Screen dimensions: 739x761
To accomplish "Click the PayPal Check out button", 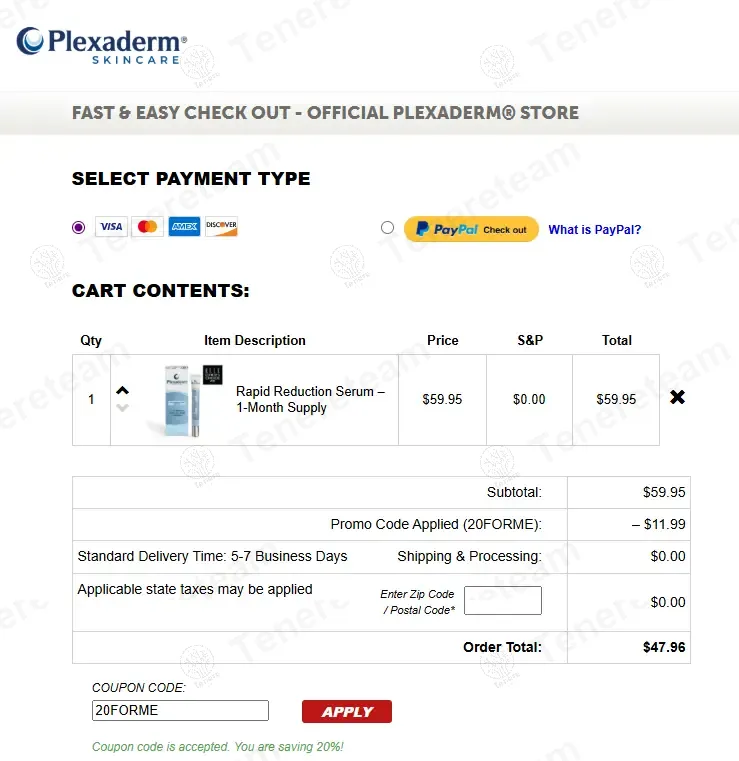I will (x=471, y=229).
